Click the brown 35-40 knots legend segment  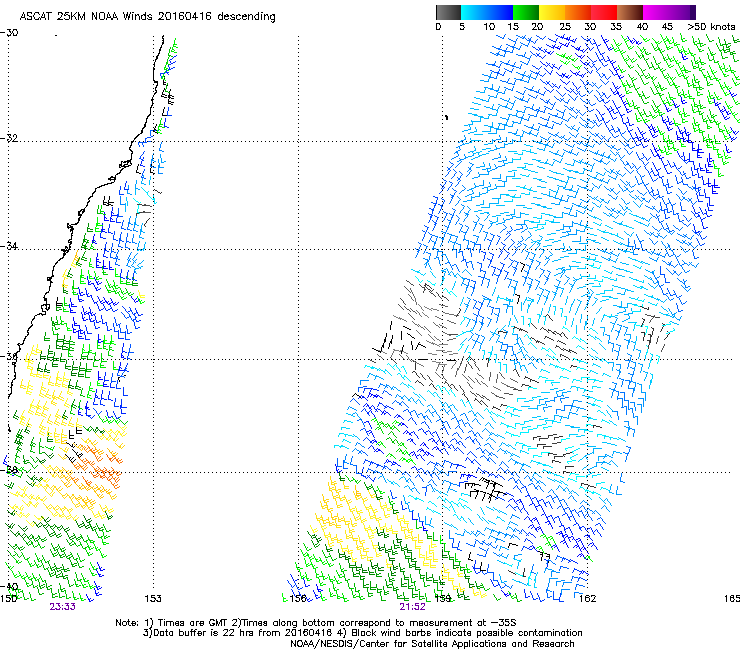point(630,12)
